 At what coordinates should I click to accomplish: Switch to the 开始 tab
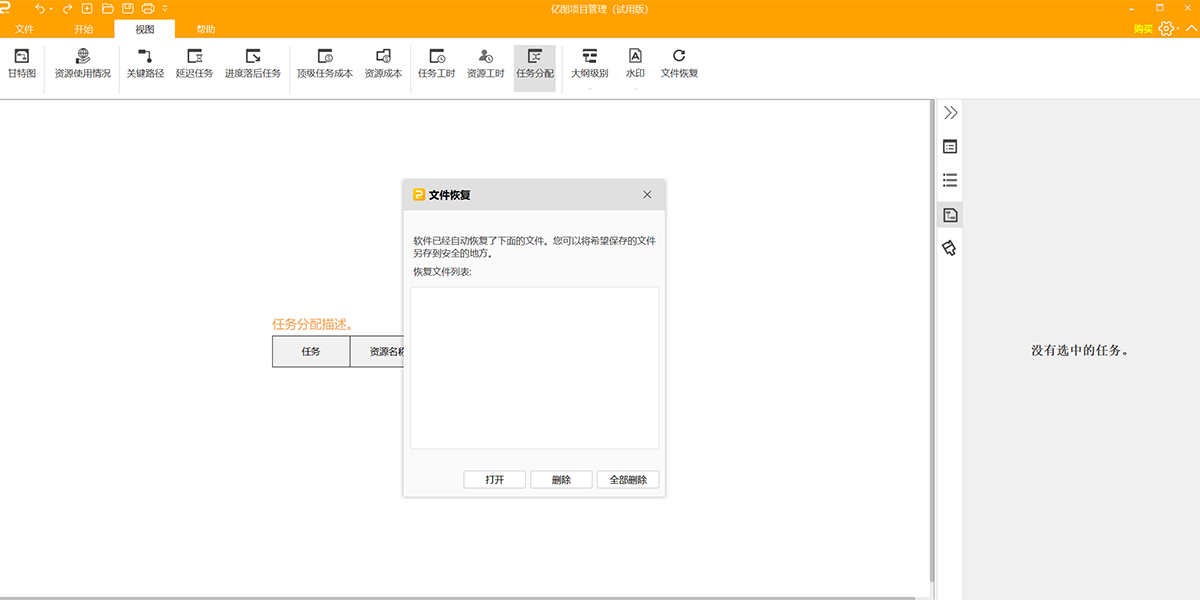point(83,29)
